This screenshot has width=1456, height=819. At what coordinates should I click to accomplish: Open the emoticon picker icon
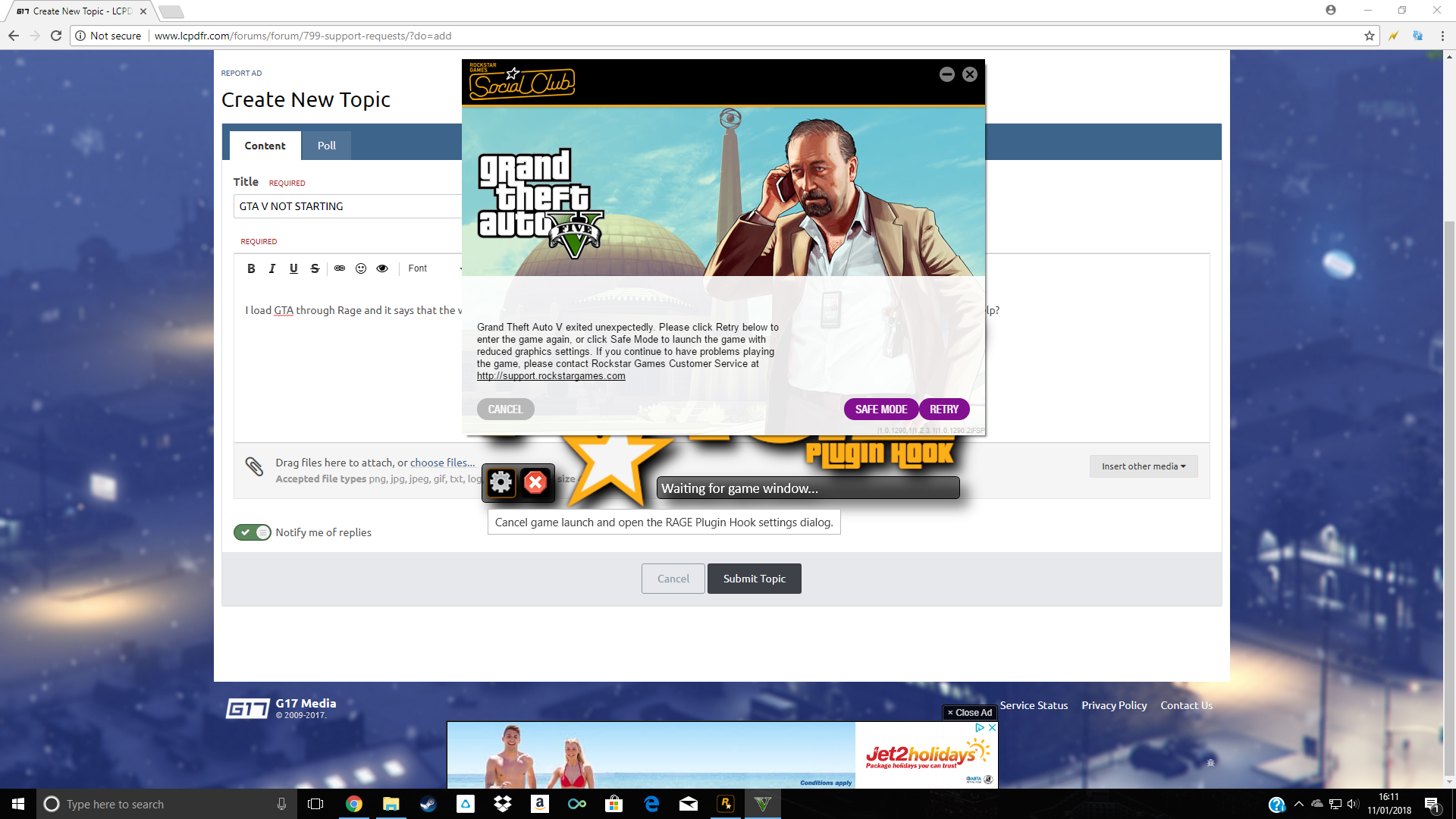pyautogui.click(x=361, y=268)
